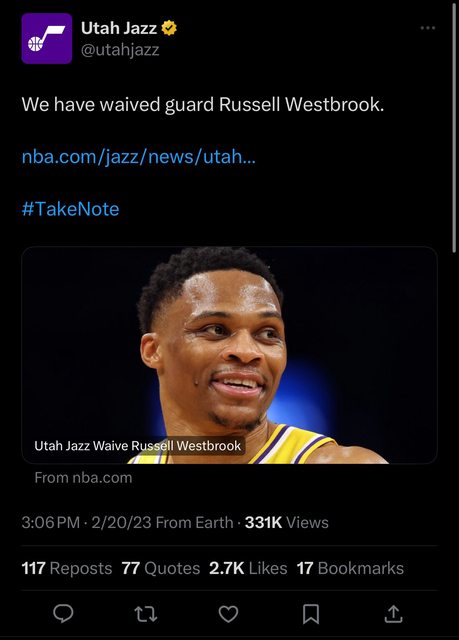Tap the share upload icon
The image size is (459, 640).
tap(393, 614)
